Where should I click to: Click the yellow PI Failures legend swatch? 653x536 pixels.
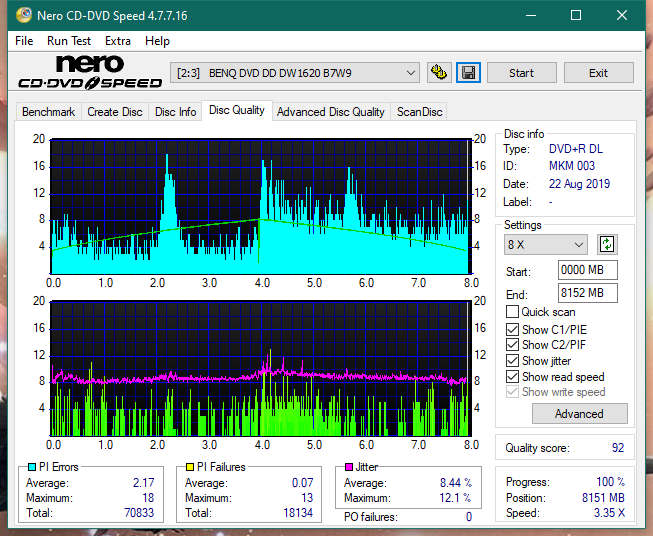pyautogui.click(x=189, y=467)
